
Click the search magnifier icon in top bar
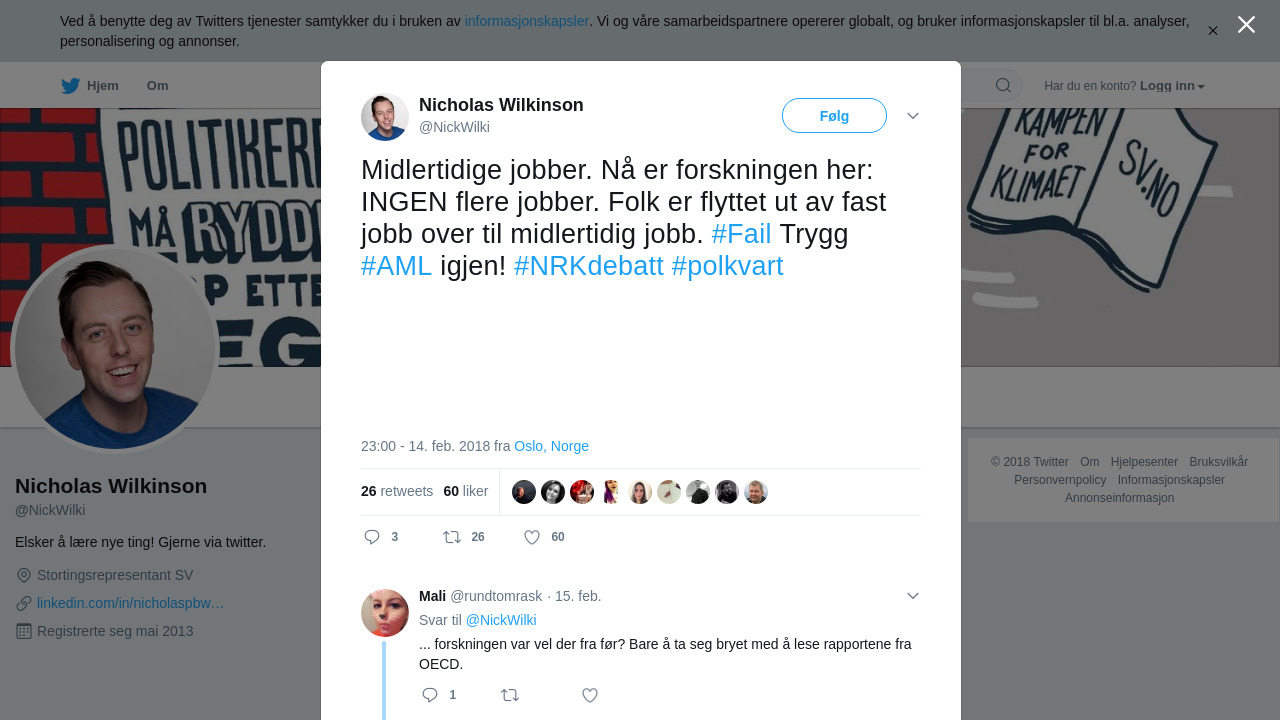coord(1003,85)
